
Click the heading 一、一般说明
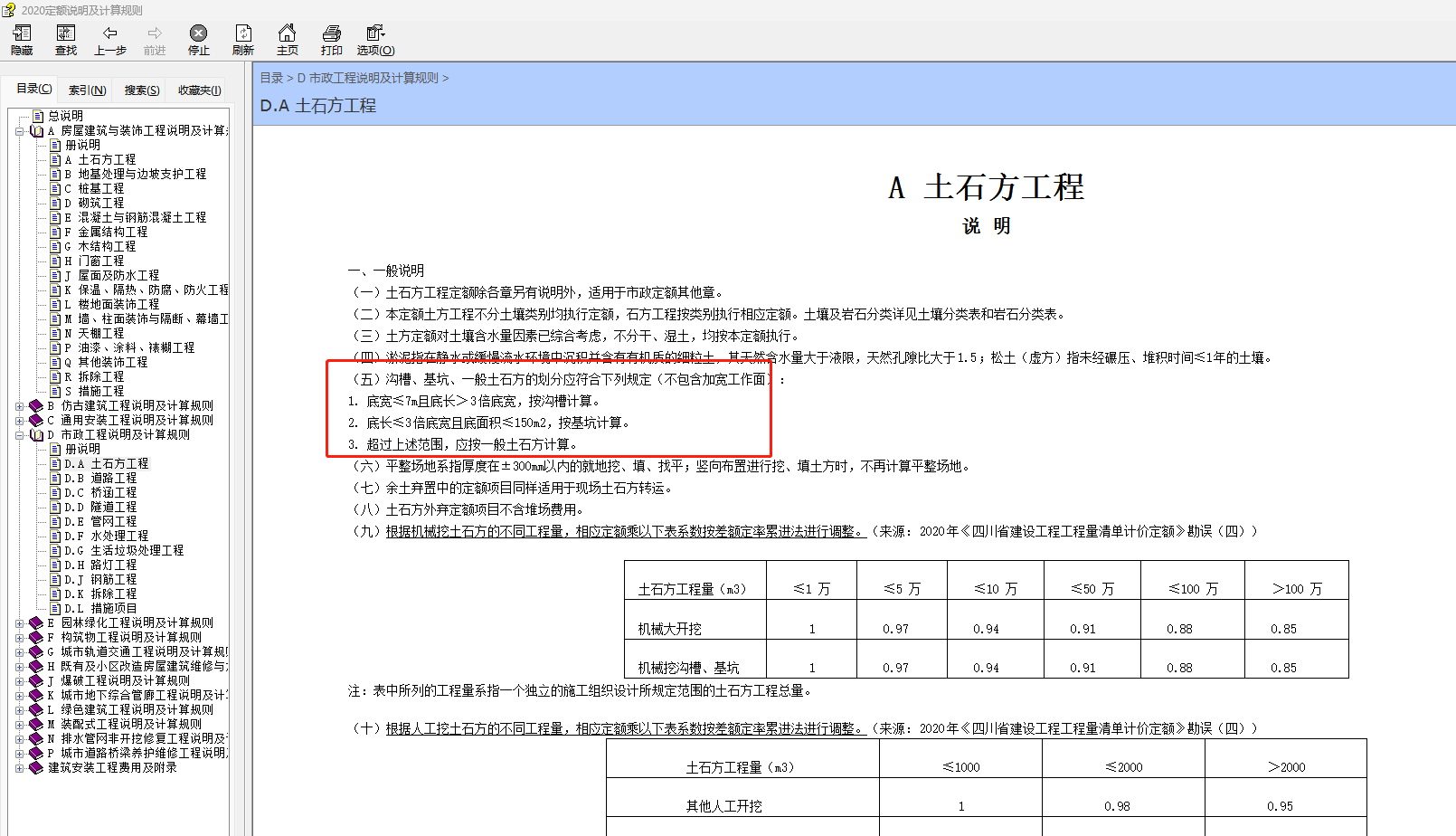(x=386, y=271)
